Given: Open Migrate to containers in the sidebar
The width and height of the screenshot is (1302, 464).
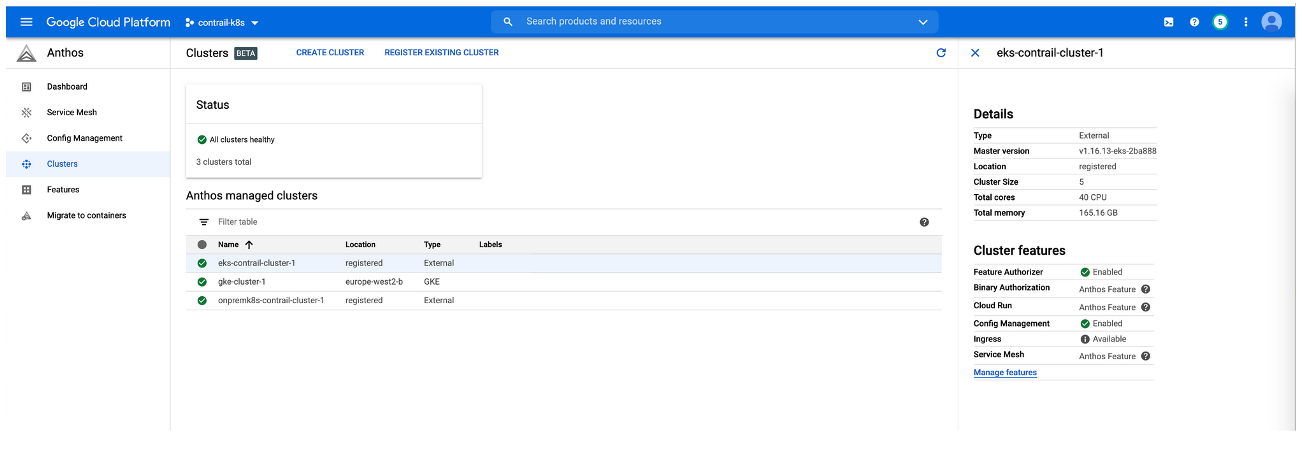Looking at the screenshot, I should pyautogui.click(x=87, y=216).
